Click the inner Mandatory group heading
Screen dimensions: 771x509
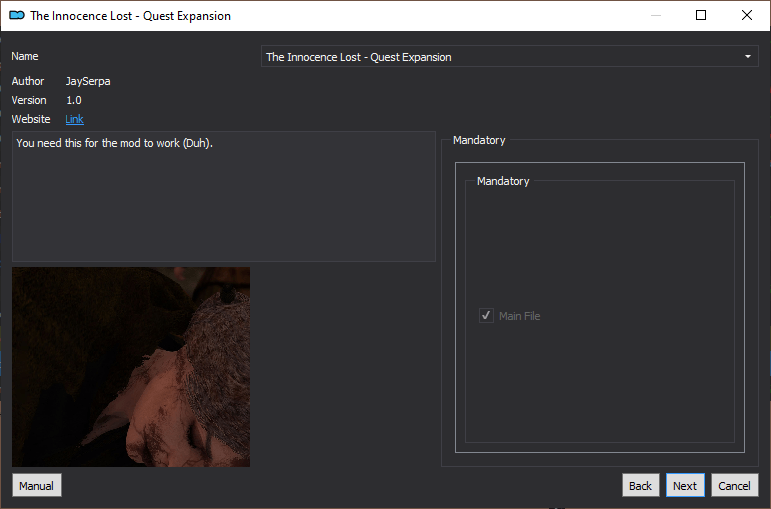(503, 181)
